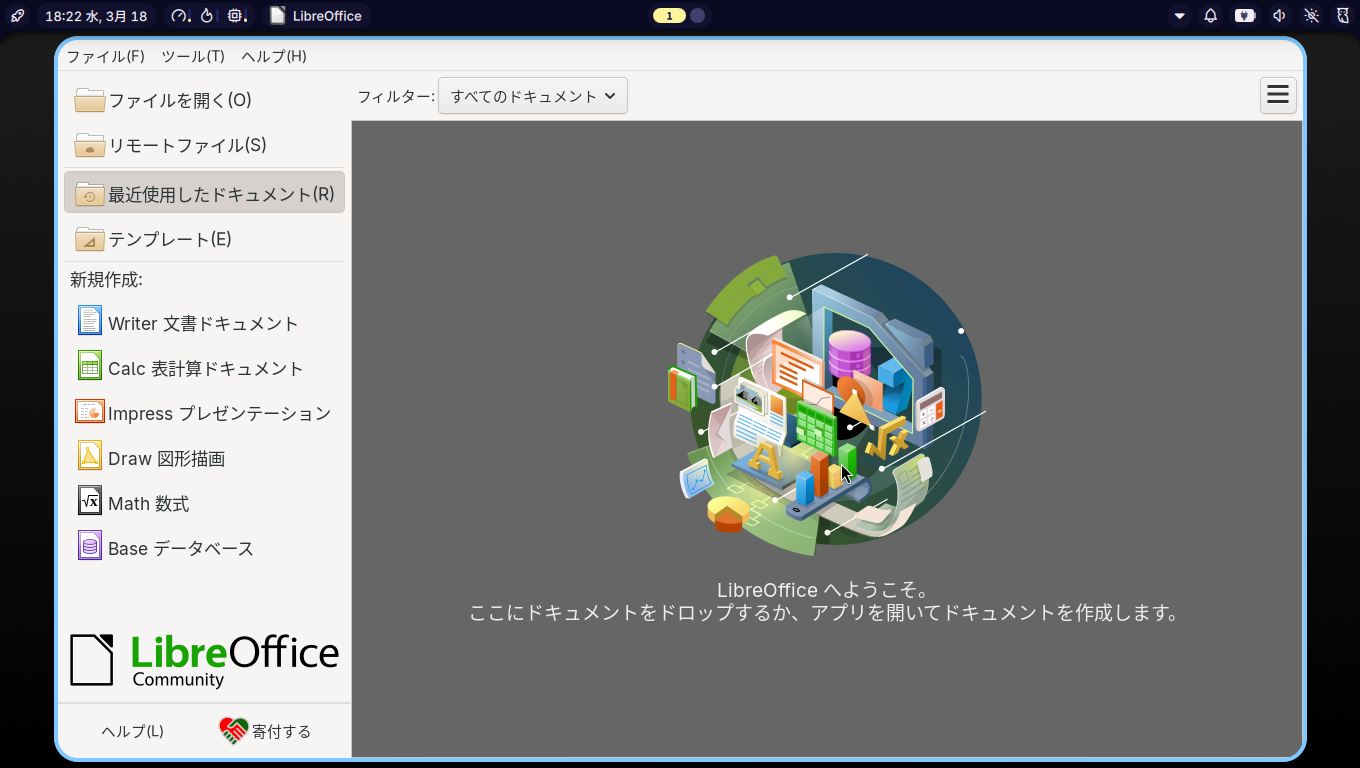
Task: Expand the フィルター document type dropdown
Action: pyautogui.click(x=532, y=96)
